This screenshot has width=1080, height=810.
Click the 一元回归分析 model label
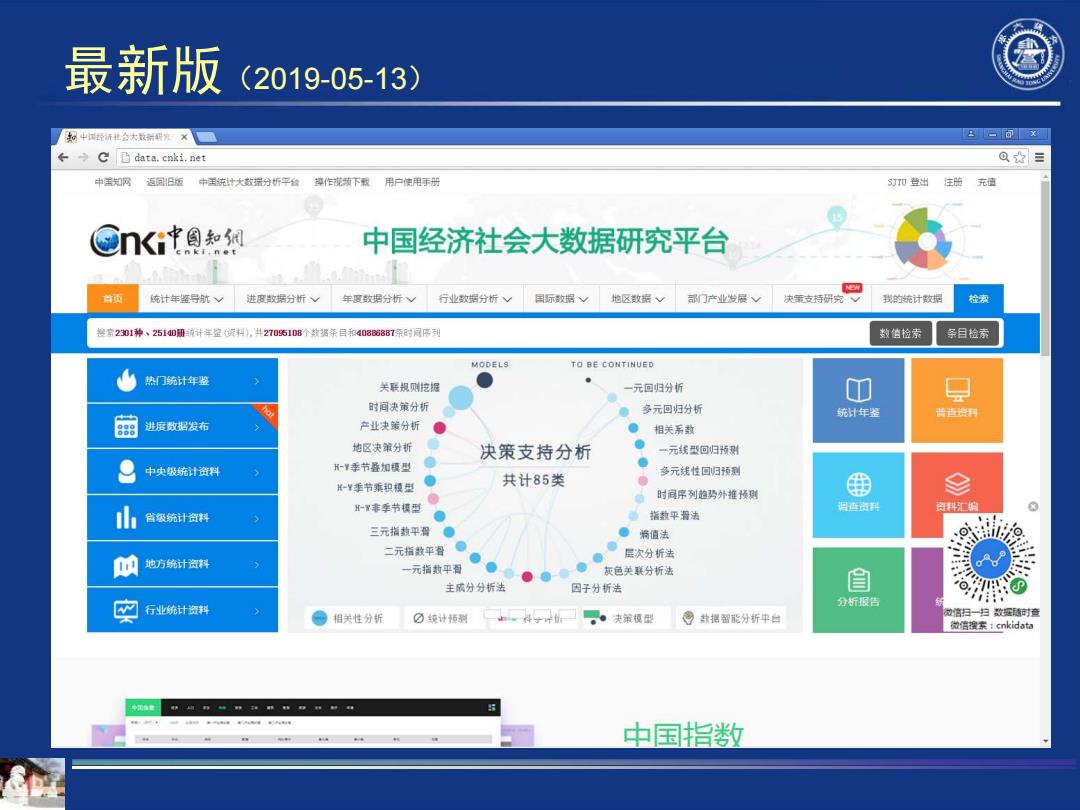click(x=654, y=388)
